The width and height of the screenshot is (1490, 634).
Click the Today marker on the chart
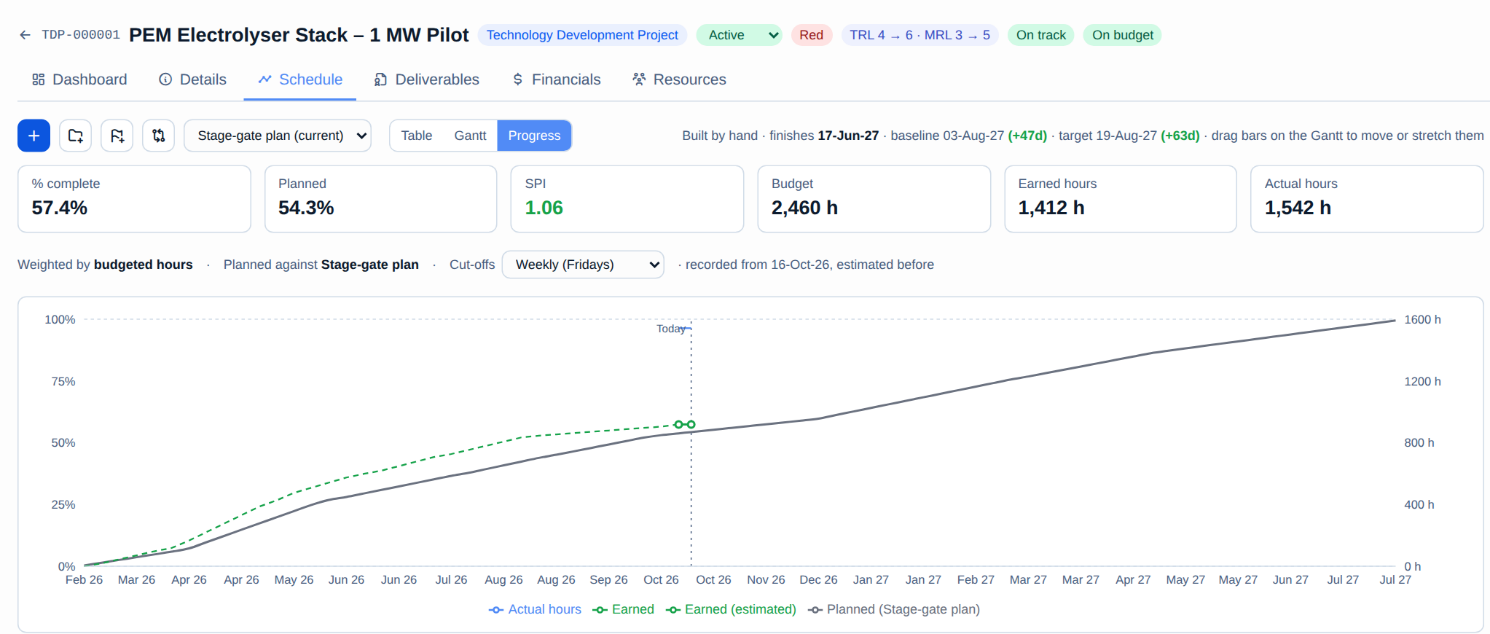[x=672, y=329]
